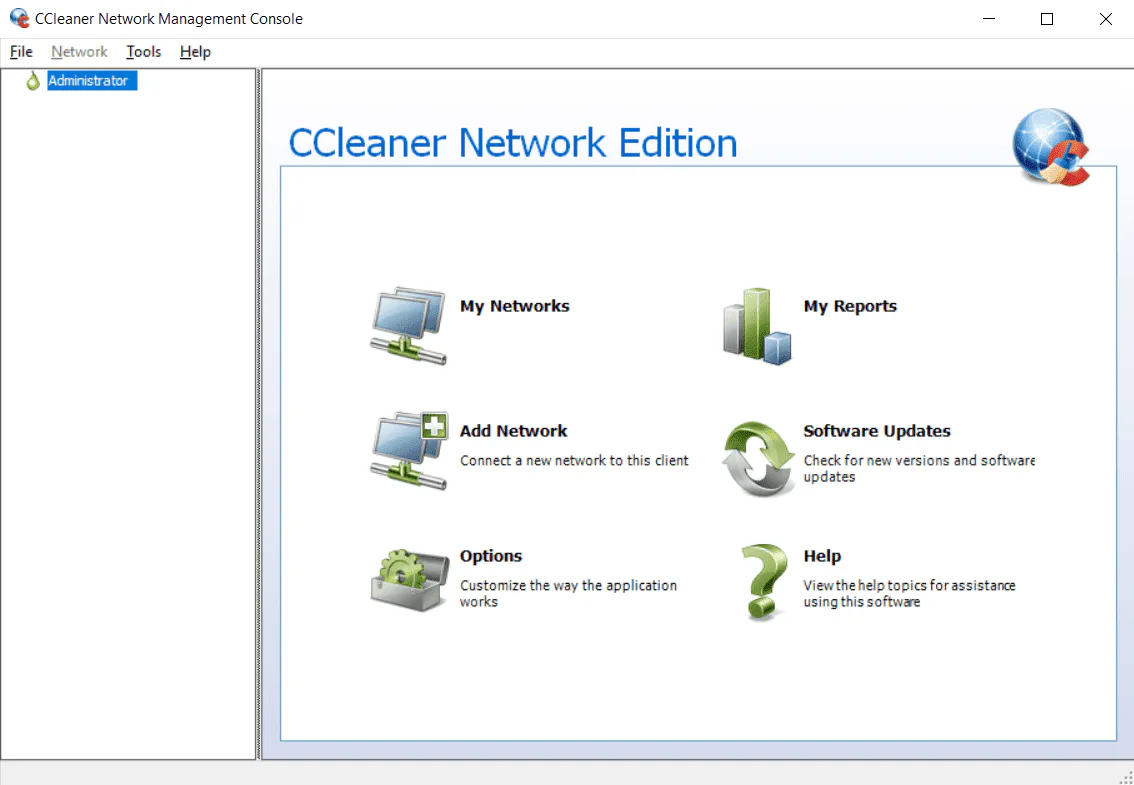Maximize the CCleaner console window
The height and width of the screenshot is (785, 1134).
1046,19
